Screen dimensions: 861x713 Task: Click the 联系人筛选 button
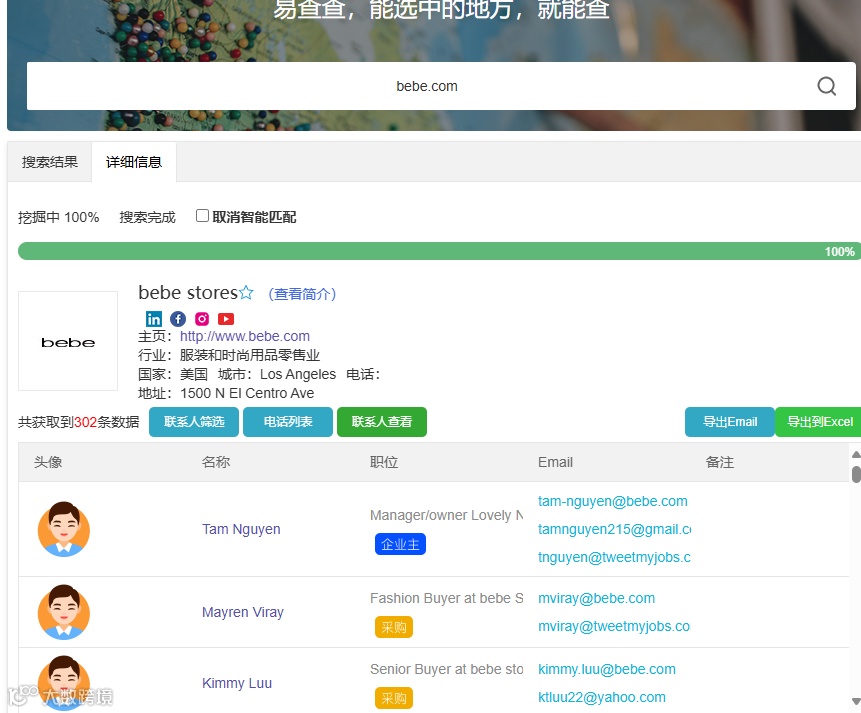coord(194,422)
